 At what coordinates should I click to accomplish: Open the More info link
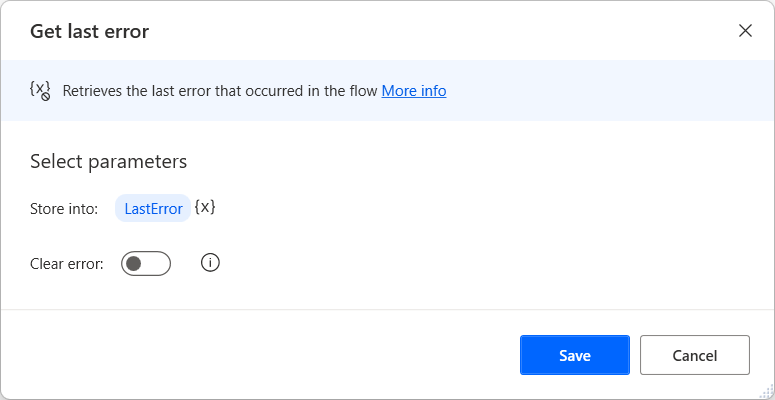414,91
